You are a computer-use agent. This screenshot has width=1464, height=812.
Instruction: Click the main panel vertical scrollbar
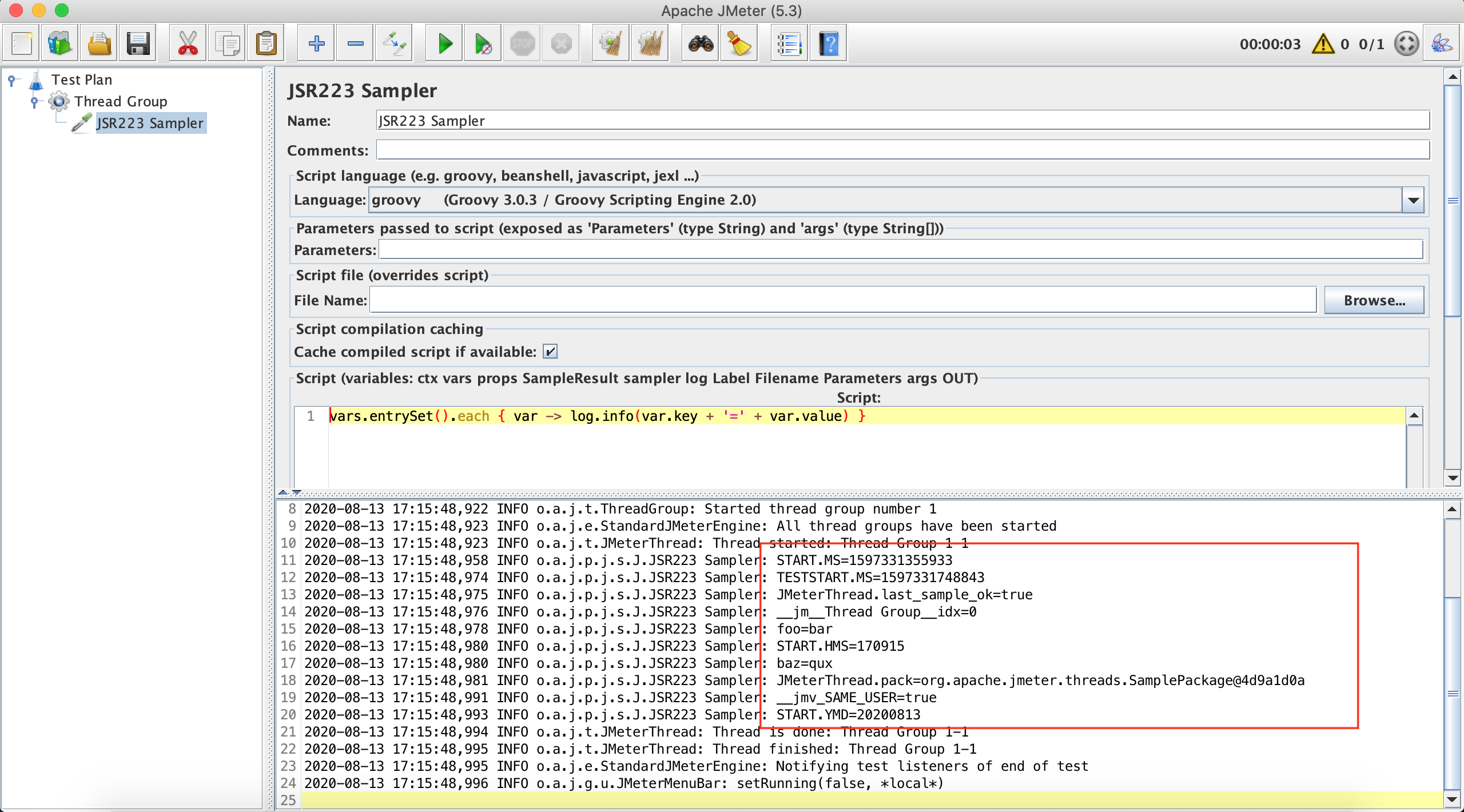(1453, 200)
